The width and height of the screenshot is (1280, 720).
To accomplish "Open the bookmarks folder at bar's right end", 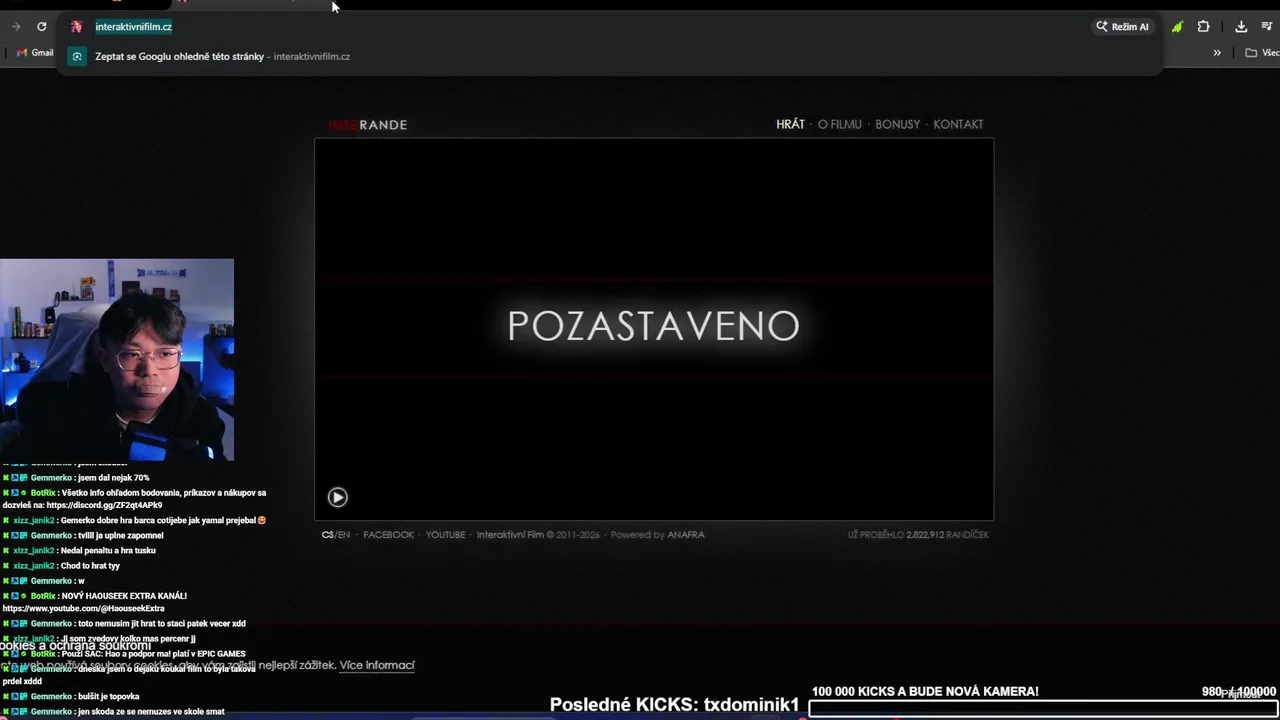I will pyautogui.click(x=1262, y=53).
